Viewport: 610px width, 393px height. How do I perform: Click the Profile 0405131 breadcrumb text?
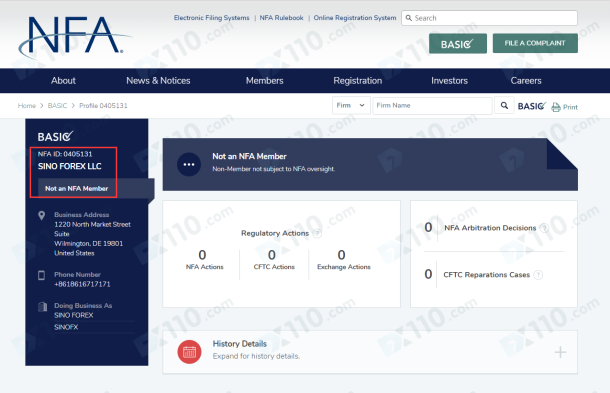(103, 106)
